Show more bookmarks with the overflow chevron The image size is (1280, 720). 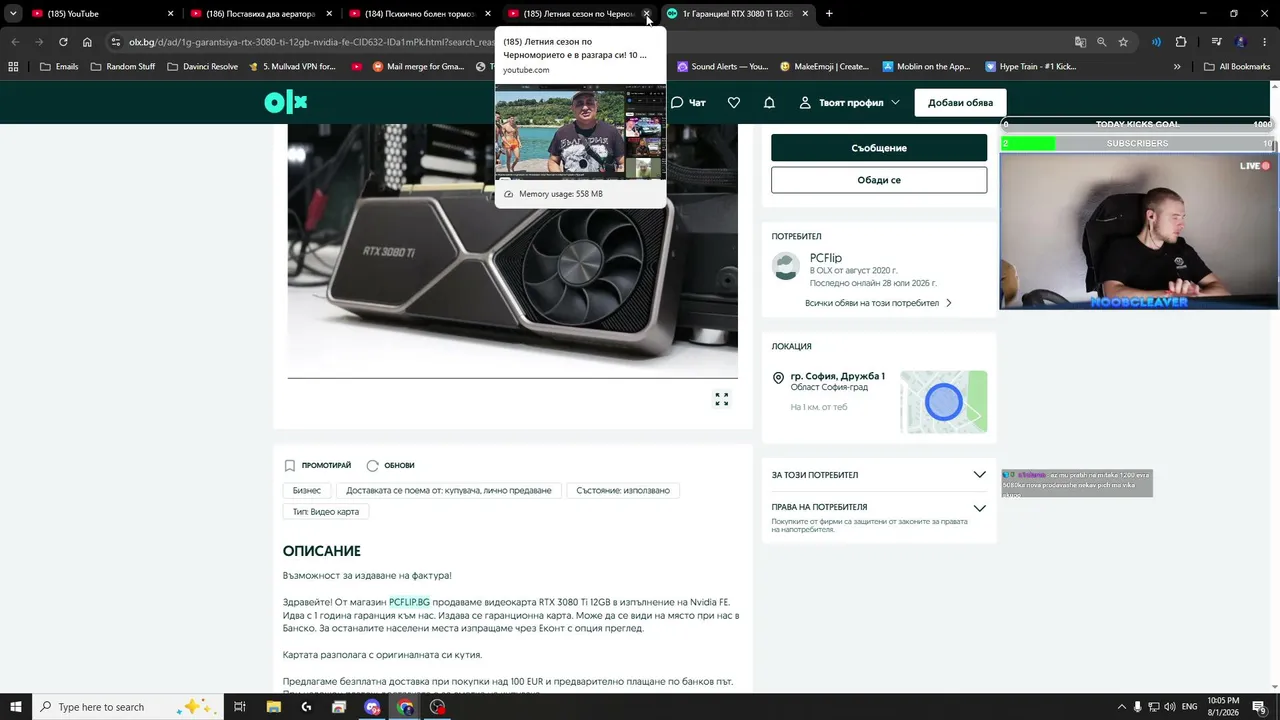click(x=1177, y=67)
